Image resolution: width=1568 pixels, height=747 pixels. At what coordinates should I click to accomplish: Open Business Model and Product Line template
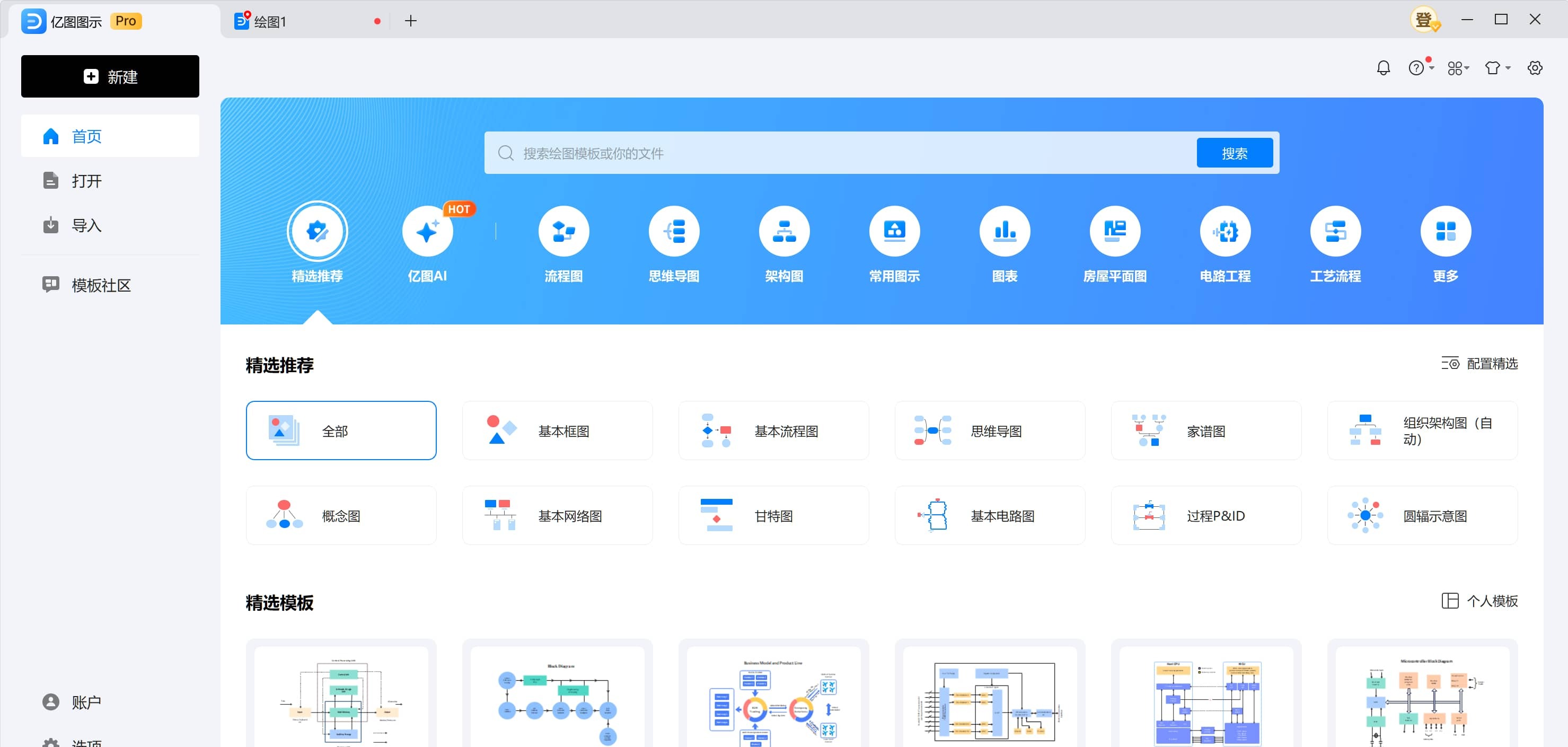coord(773,694)
